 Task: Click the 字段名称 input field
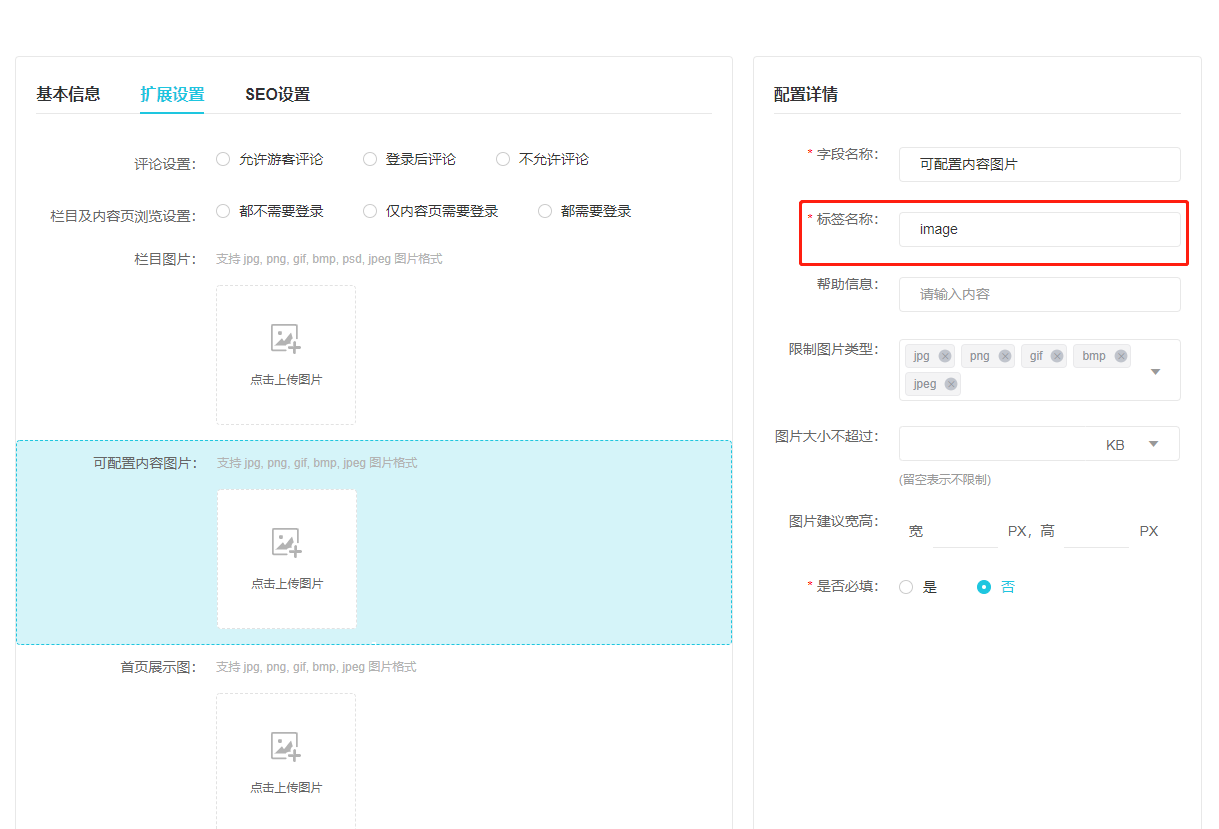point(1039,164)
